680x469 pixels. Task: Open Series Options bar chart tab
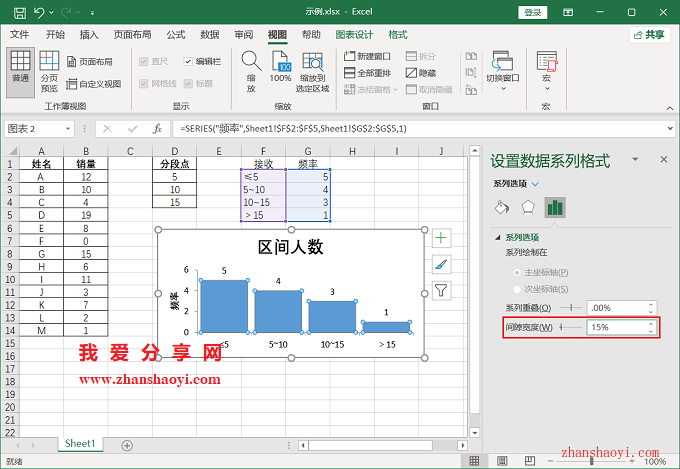[x=555, y=207]
